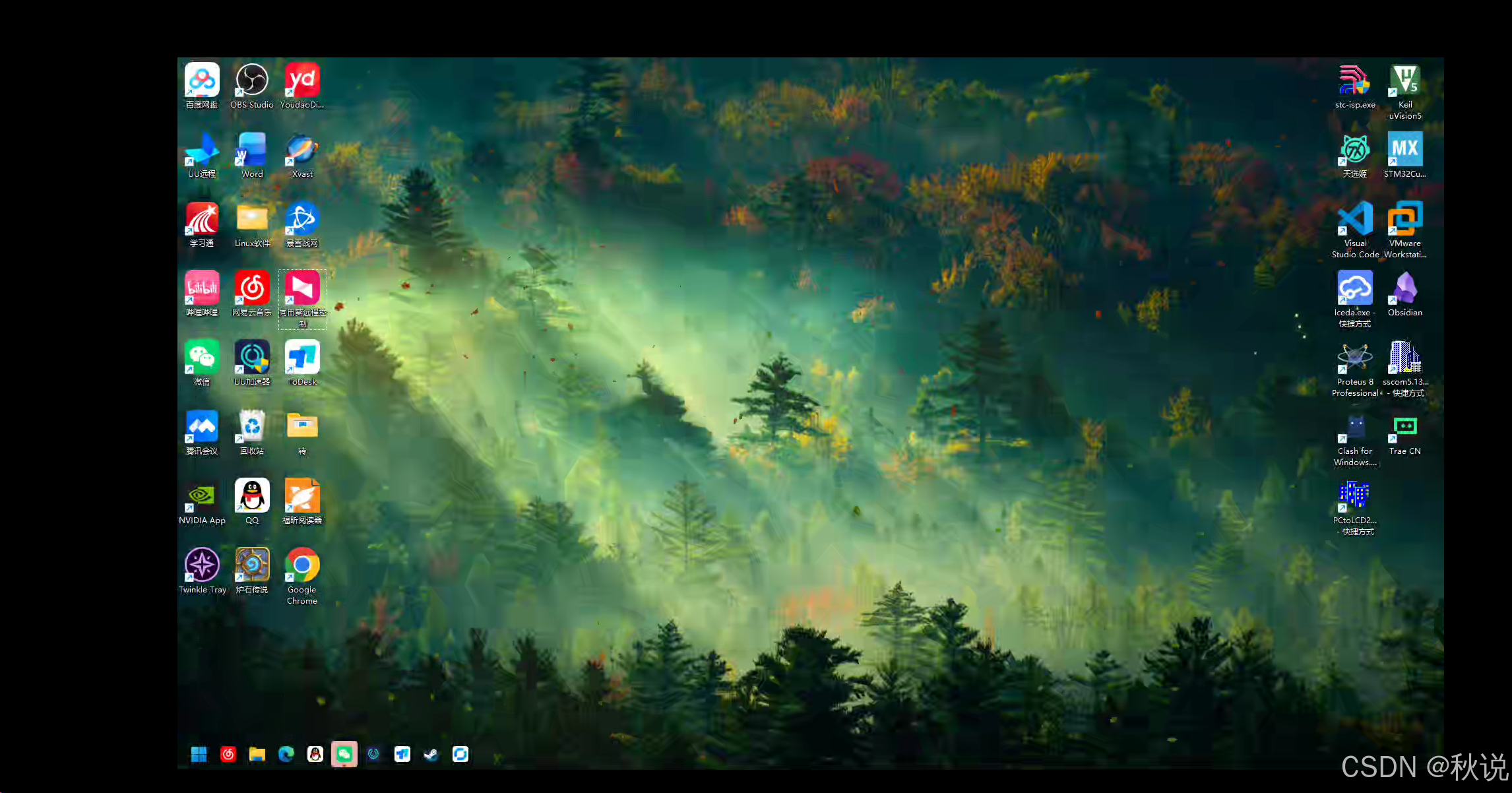Open Microsoft Edge from the taskbar
Screen dimensions: 1512x793
(286, 754)
